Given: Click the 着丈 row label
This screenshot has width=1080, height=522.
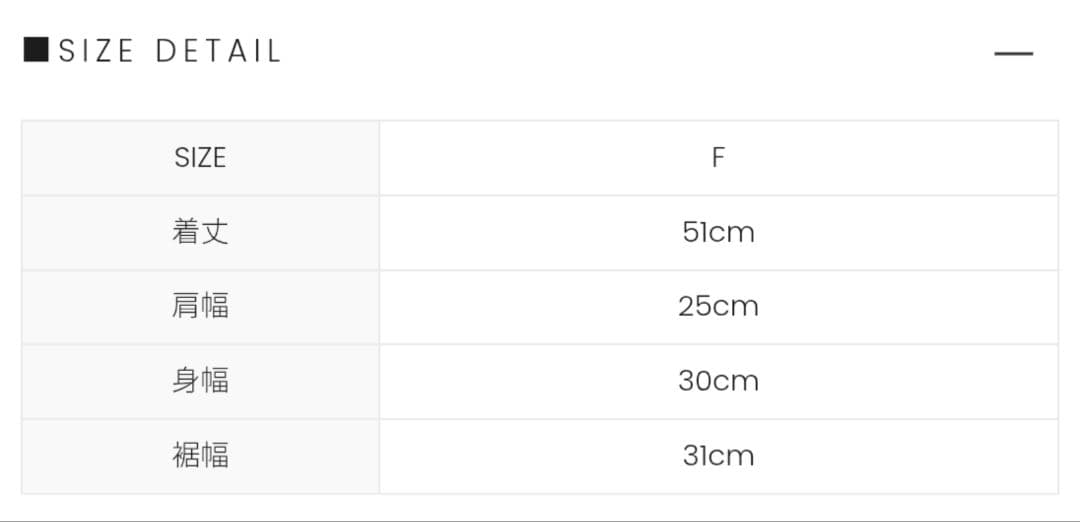Looking at the screenshot, I should tap(200, 232).
